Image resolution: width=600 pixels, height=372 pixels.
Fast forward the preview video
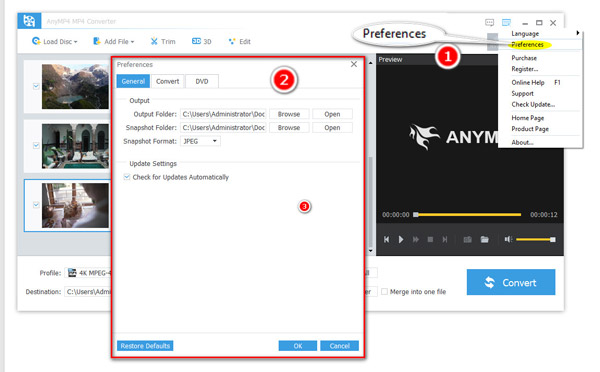(x=416, y=240)
